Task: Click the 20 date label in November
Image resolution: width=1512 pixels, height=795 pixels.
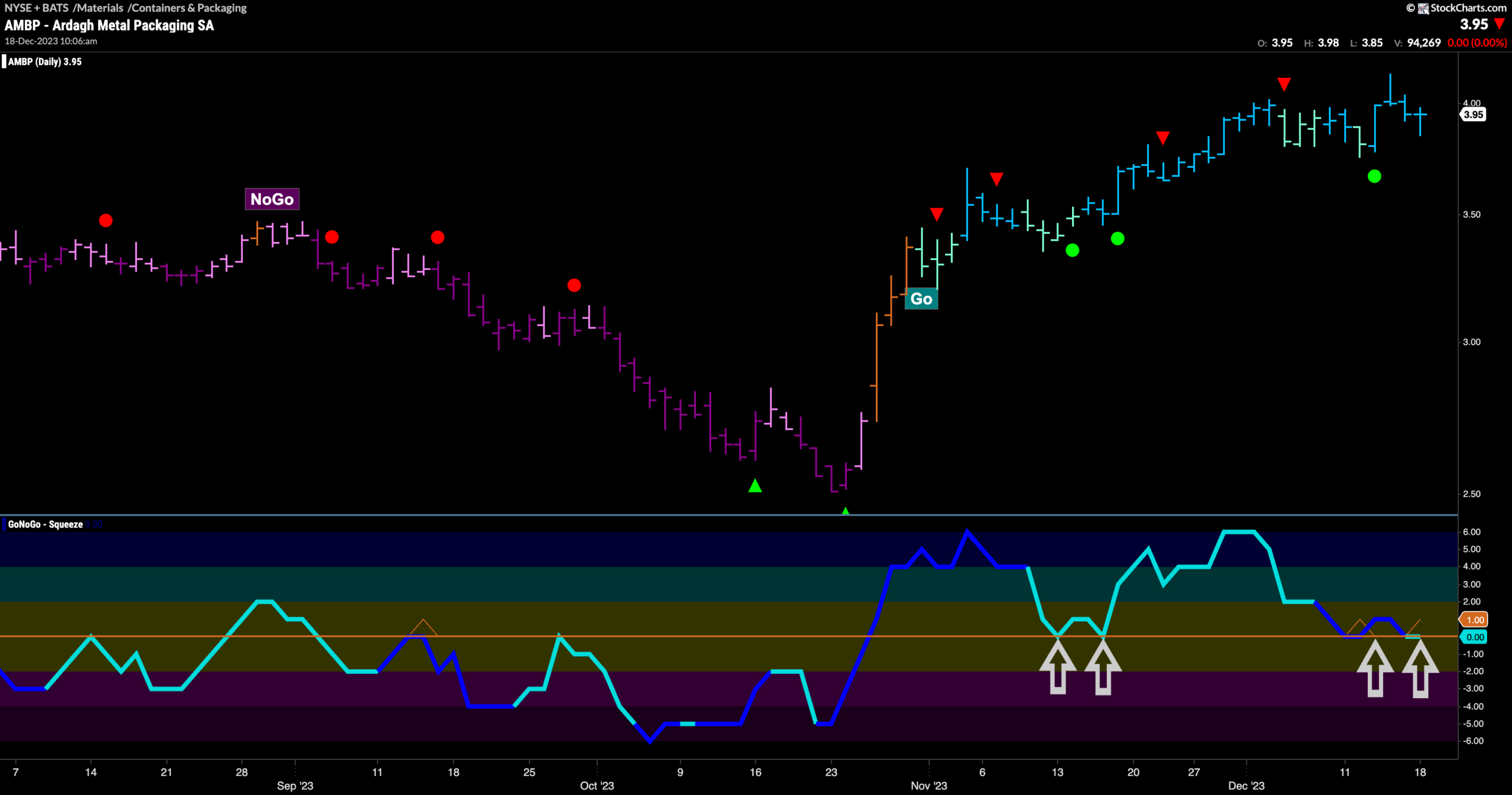Action: click(1133, 772)
